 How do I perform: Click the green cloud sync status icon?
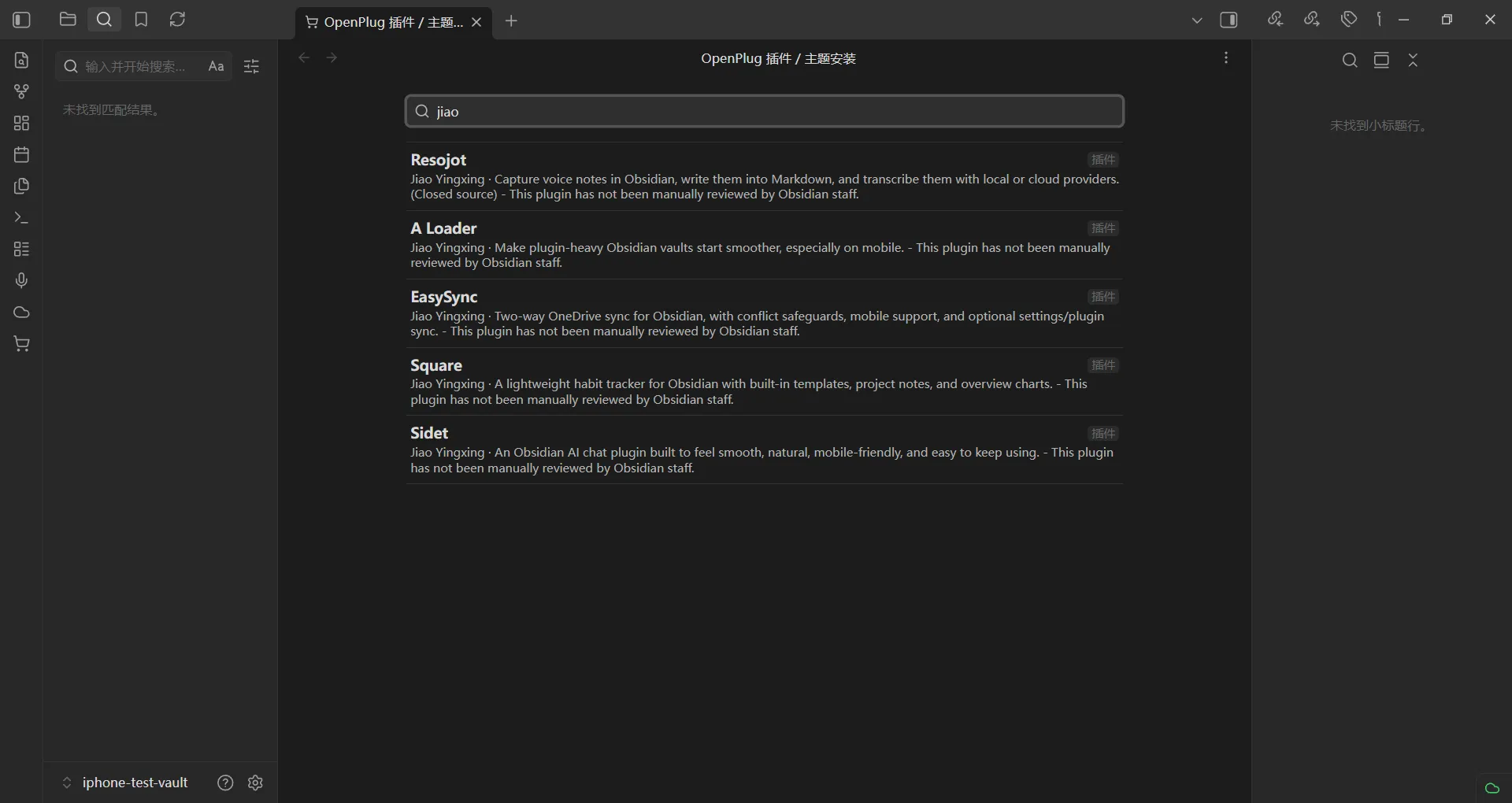pos(1492,788)
